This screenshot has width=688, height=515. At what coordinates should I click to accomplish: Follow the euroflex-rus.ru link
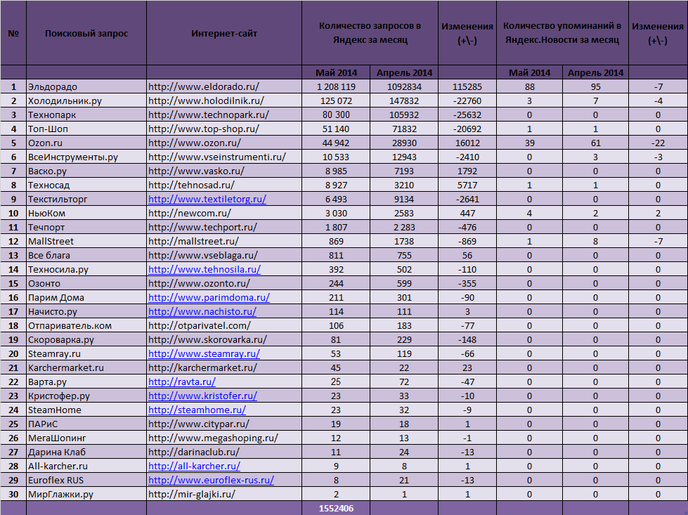point(211,480)
